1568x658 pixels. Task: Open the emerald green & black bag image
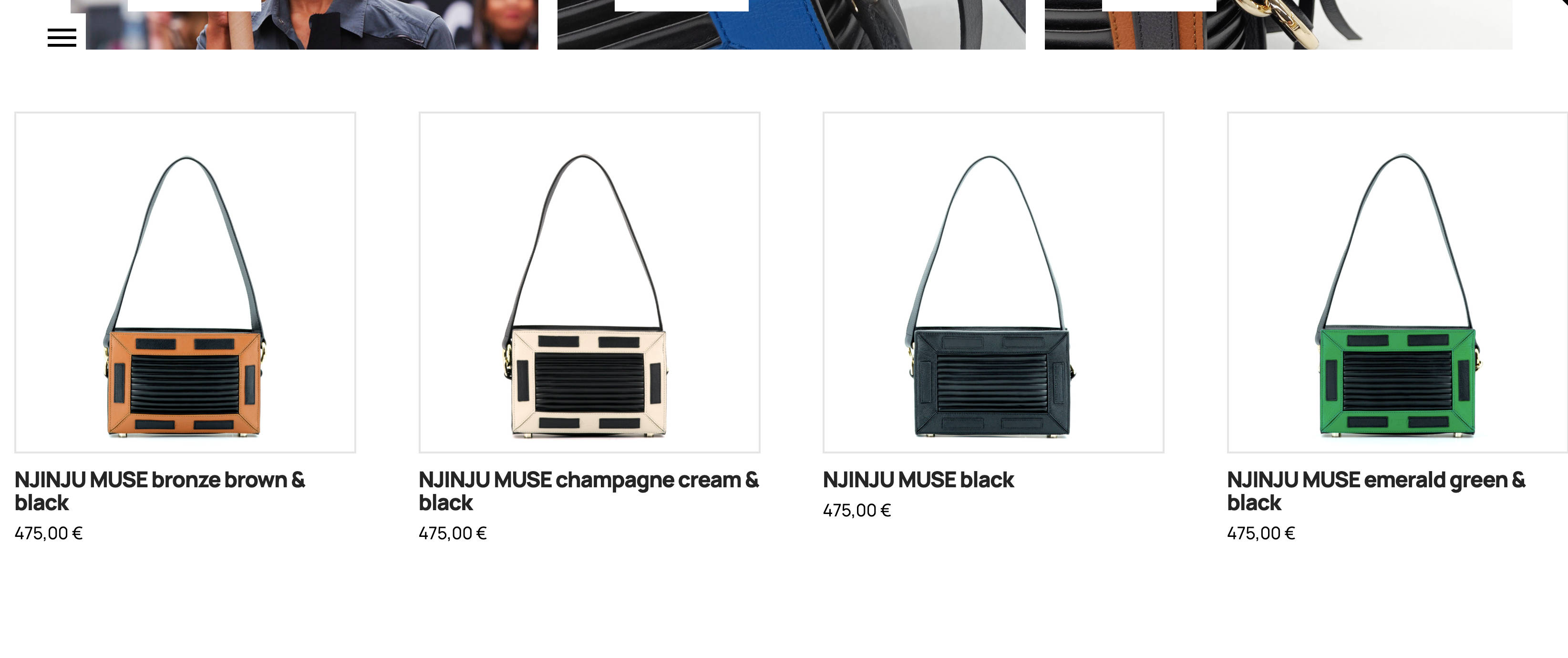[x=1398, y=282]
